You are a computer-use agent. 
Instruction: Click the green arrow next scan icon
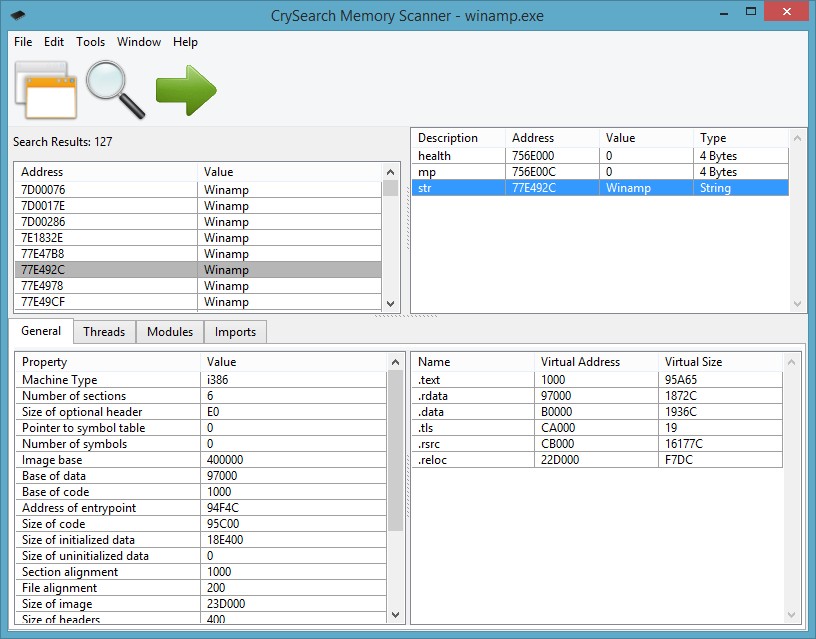pos(186,90)
